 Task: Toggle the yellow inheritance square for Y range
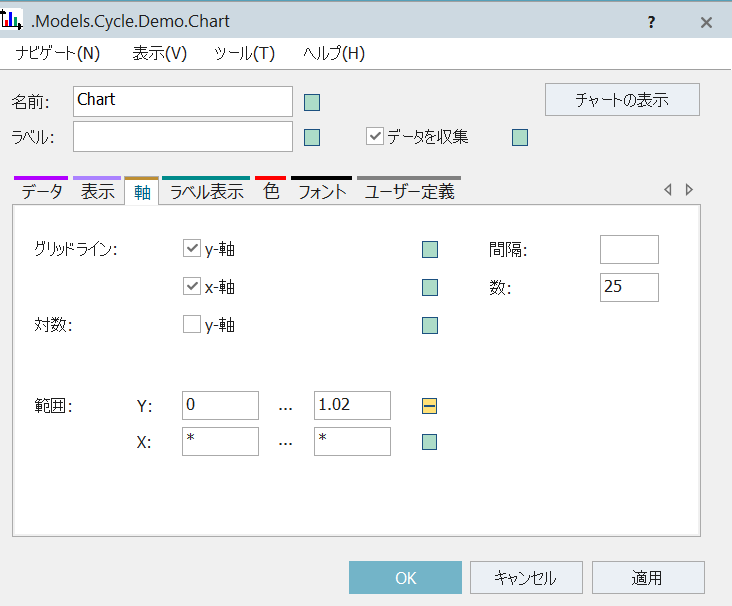pos(429,406)
